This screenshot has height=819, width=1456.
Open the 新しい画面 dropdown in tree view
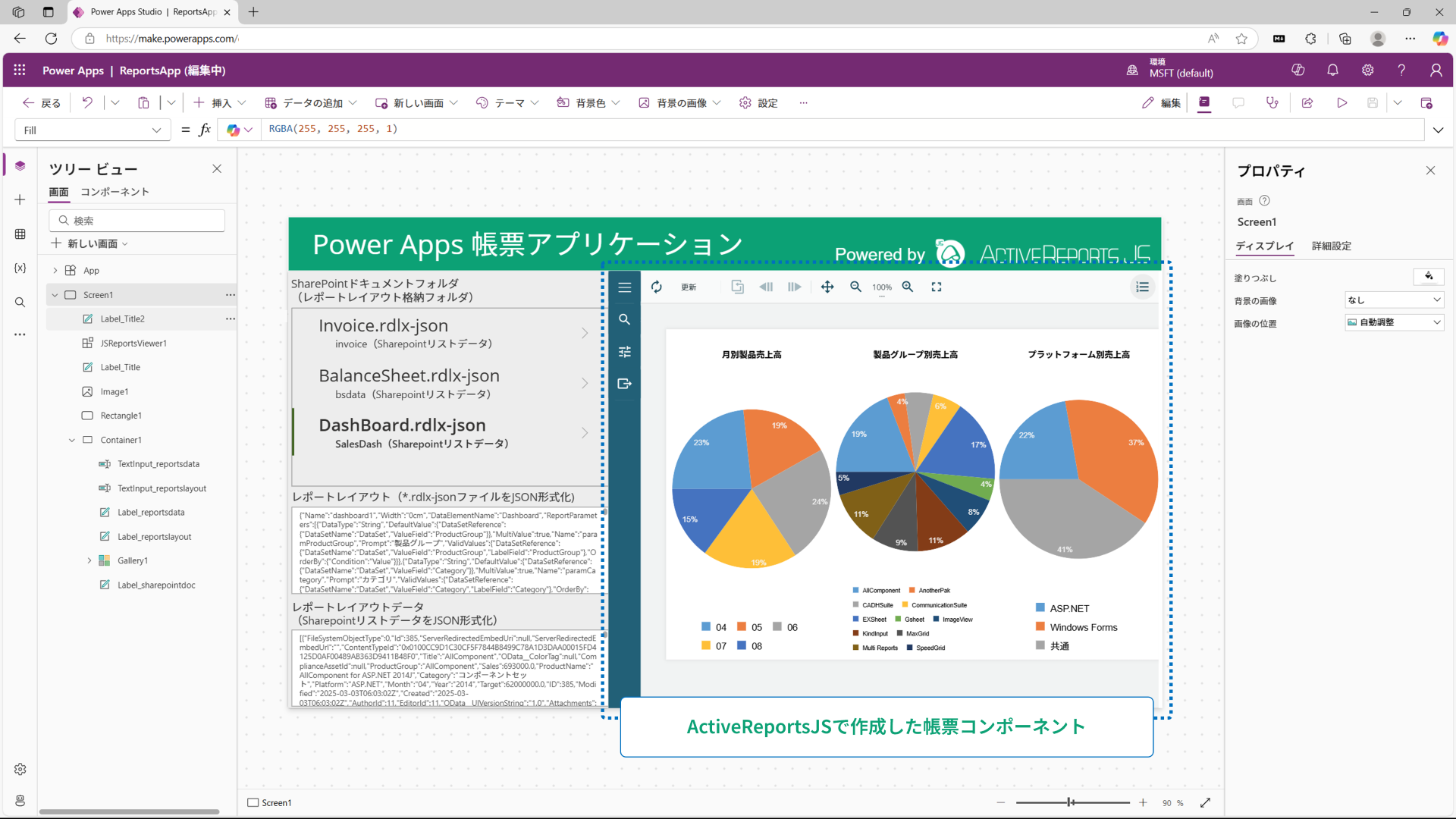coord(89,243)
